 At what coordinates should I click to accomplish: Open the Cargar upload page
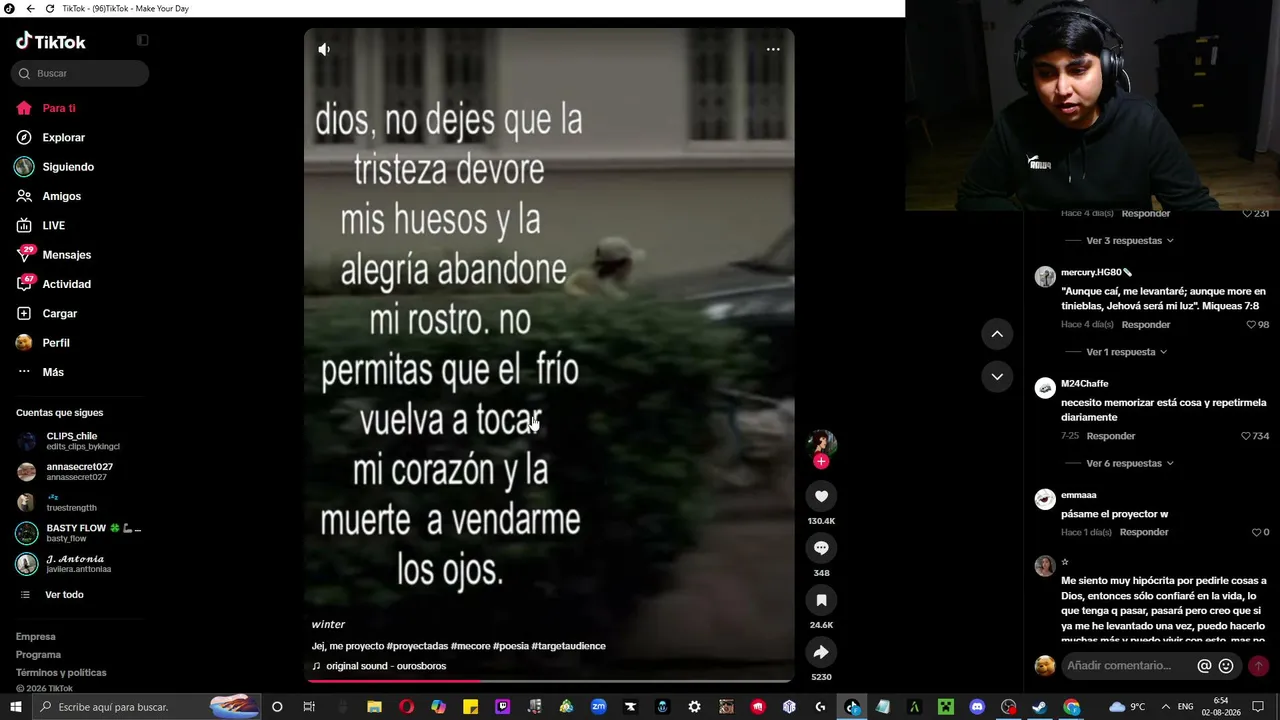(x=46, y=314)
